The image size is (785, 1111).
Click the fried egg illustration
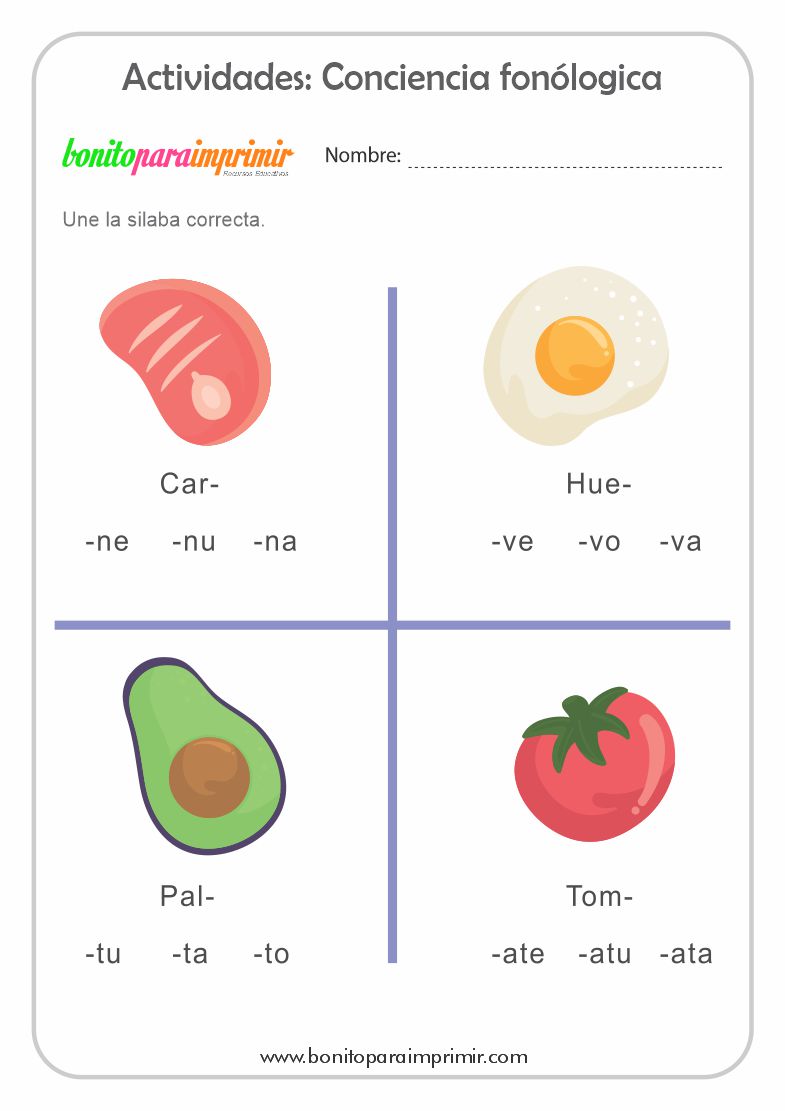pos(575,355)
